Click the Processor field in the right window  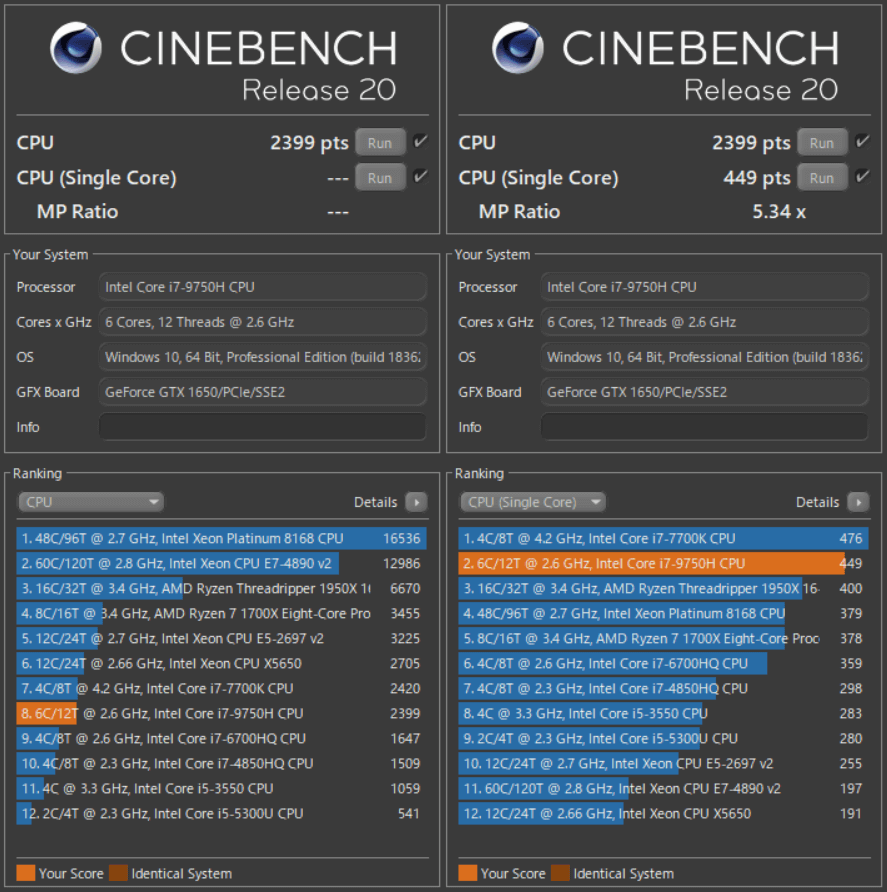coord(704,287)
